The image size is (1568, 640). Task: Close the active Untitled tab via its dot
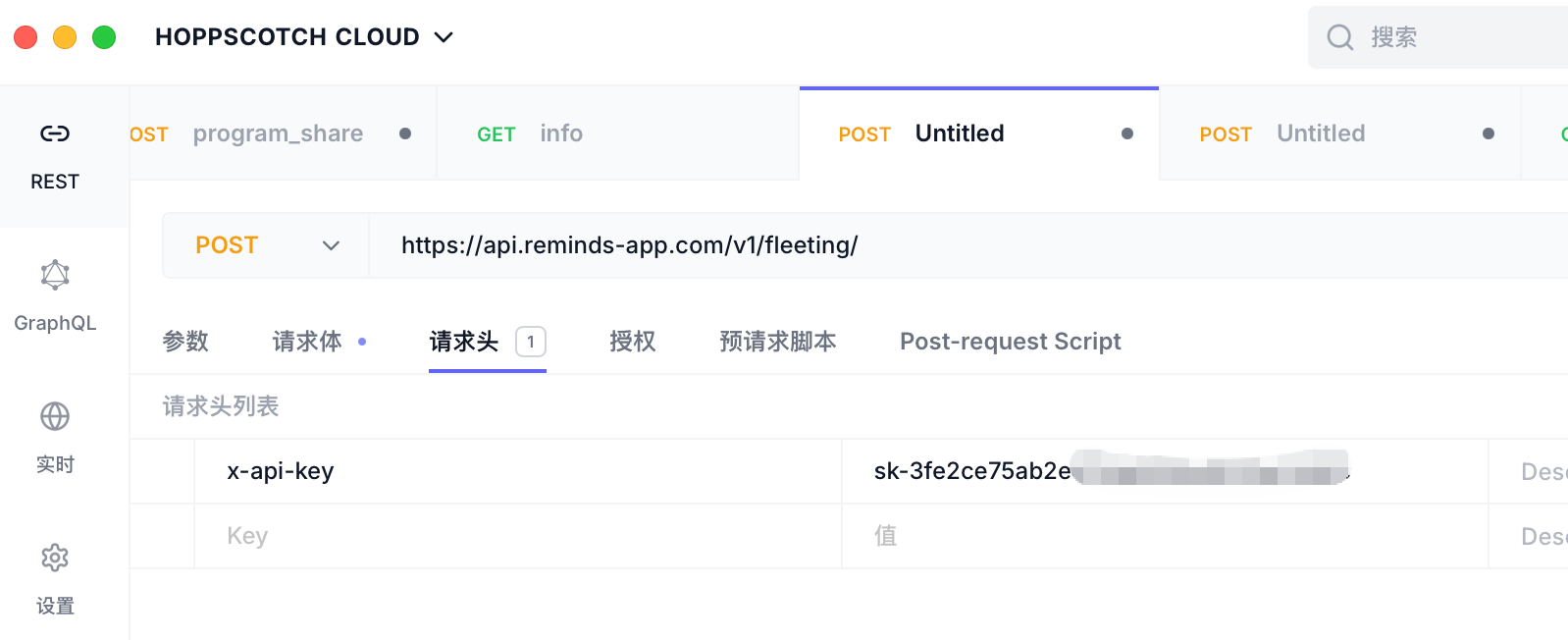coord(1127,133)
